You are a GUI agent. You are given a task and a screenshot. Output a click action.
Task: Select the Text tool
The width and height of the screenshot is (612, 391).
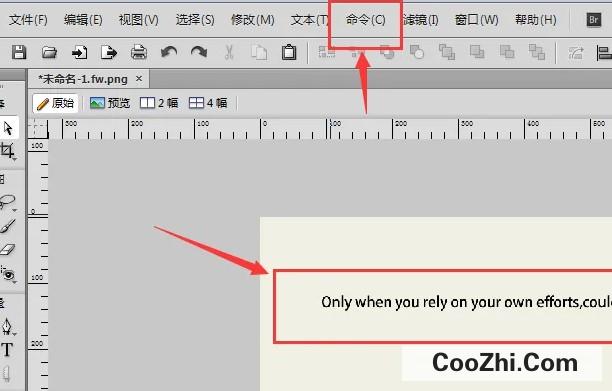pyautogui.click(x=7, y=350)
